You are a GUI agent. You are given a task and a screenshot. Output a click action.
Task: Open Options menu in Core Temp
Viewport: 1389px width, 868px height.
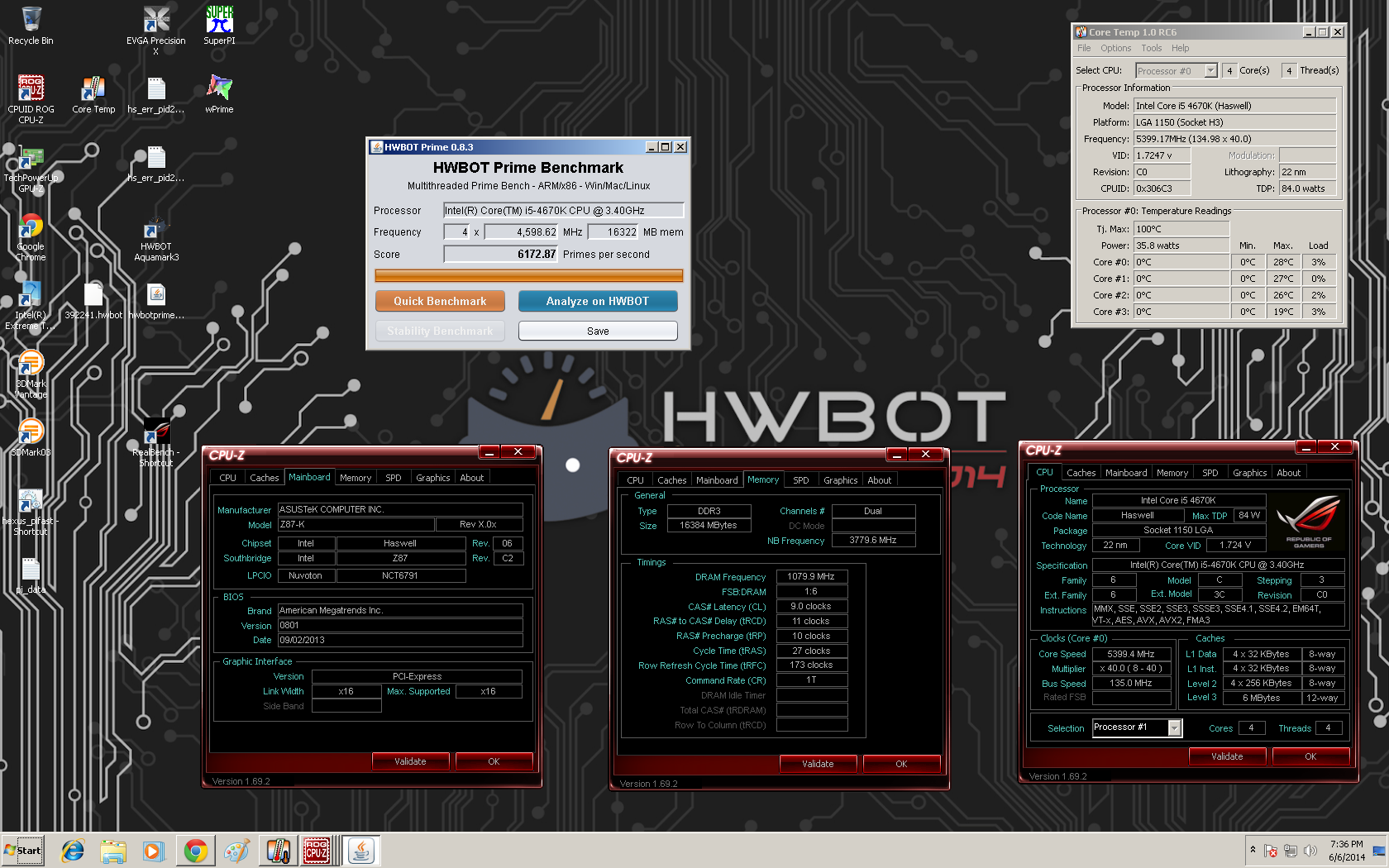1115,48
